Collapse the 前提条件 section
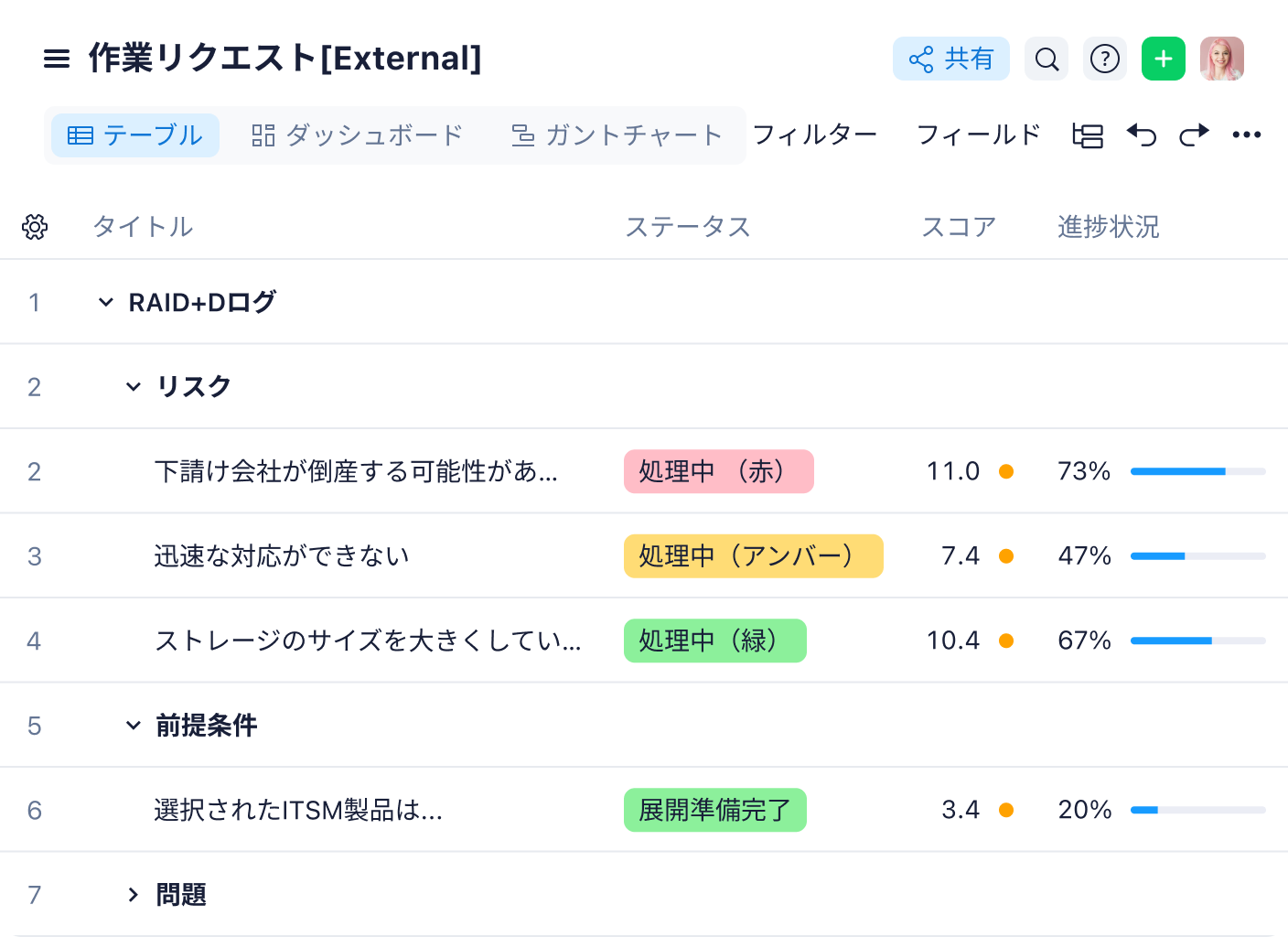The width and height of the screenshot is (1288, 937). pos(134,726)
